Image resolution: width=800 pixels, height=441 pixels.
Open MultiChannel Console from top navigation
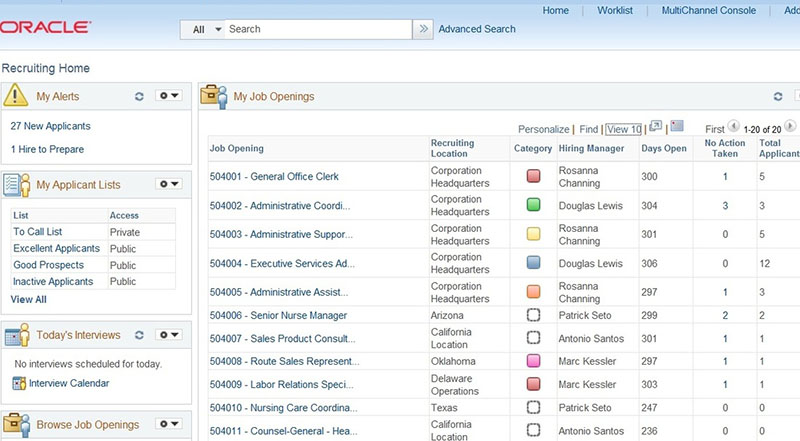(708, 10)
